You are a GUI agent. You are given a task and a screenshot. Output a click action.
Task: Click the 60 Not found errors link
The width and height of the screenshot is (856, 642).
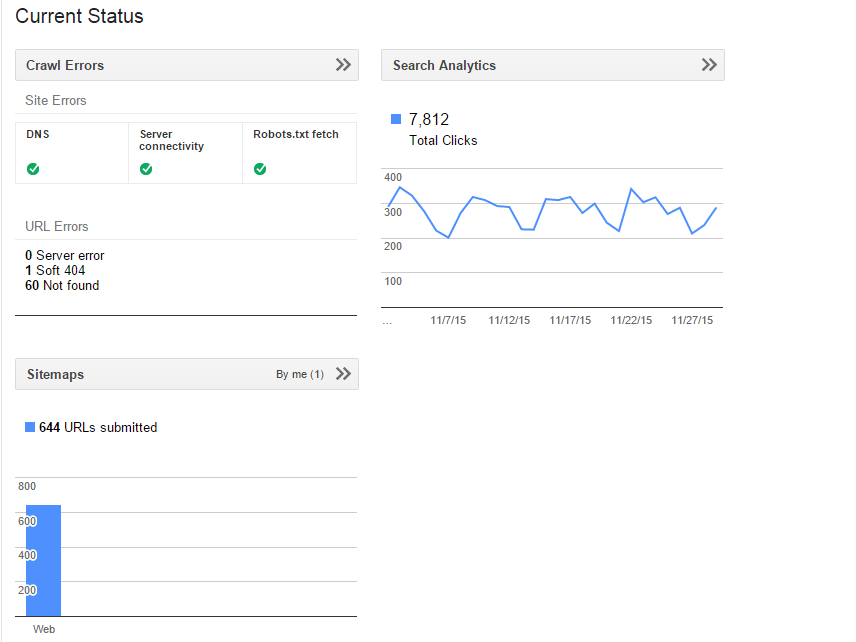point(62,285)
